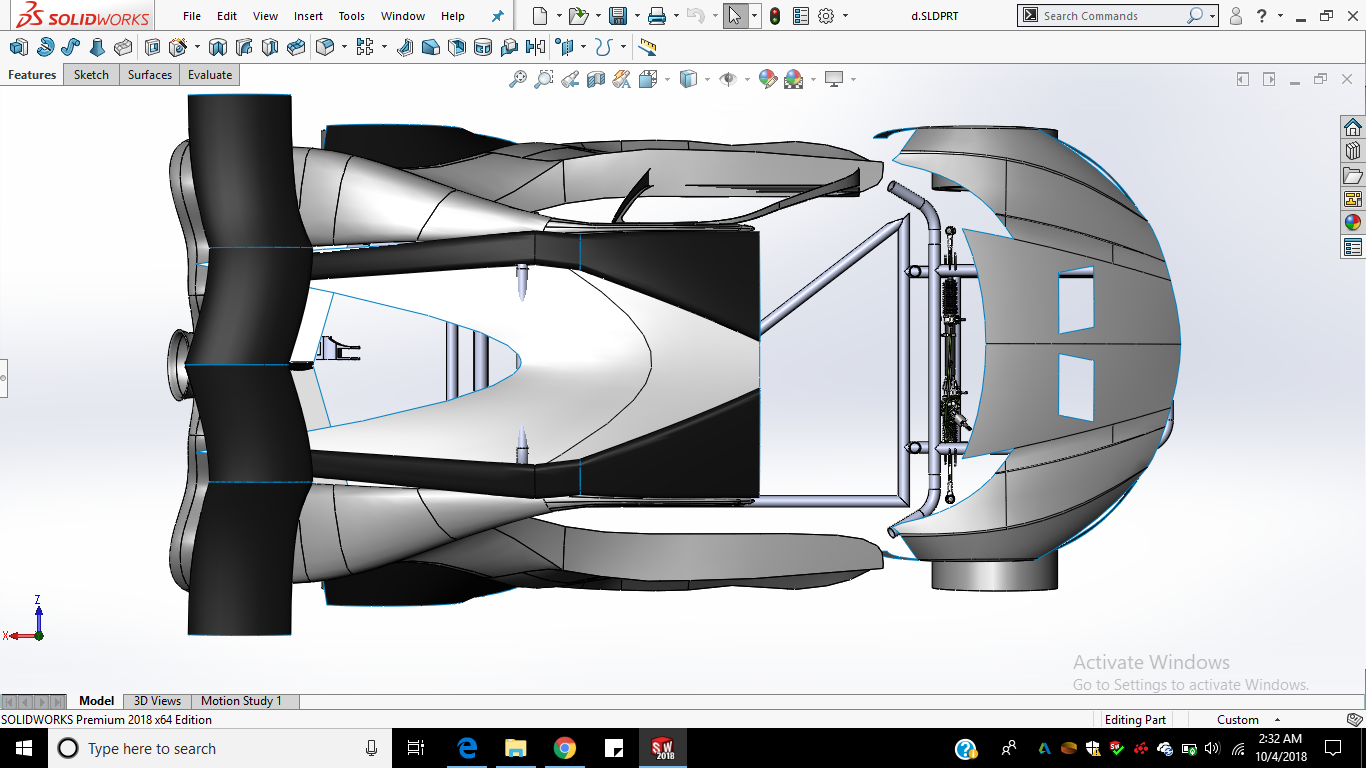Select the Revolved Boss/Base tool

(x=45, y=47)
